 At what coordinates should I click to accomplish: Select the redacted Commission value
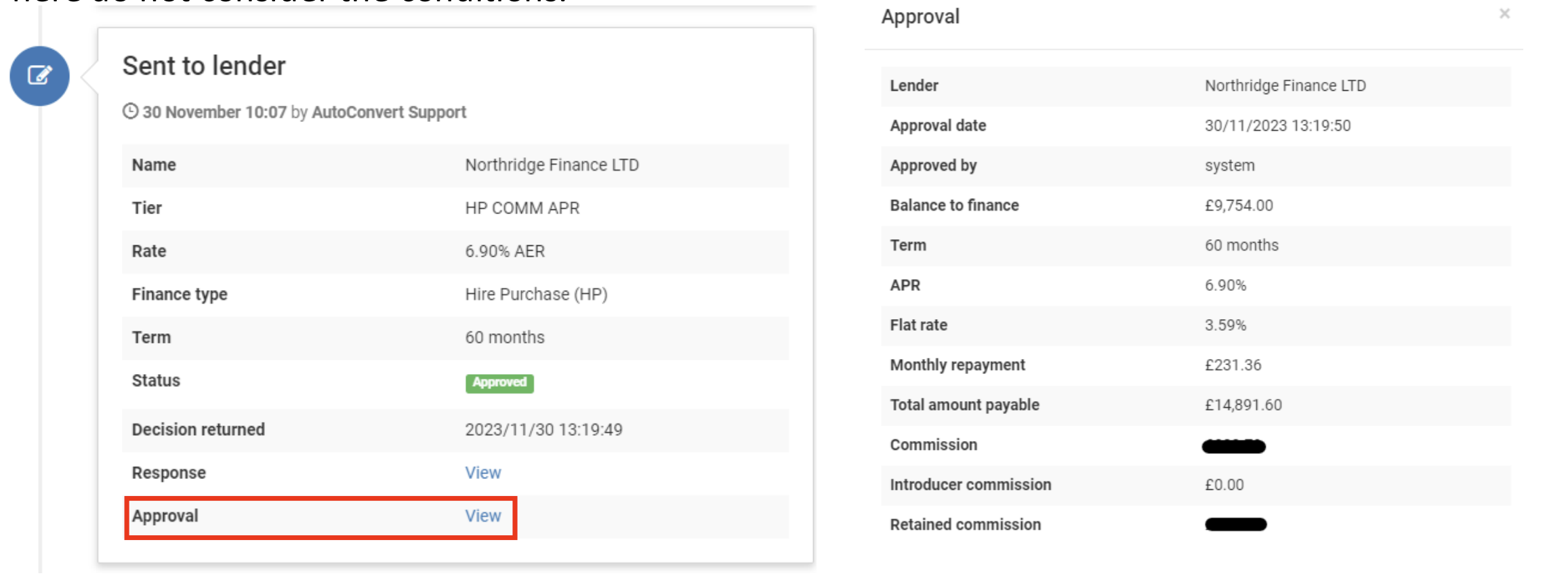1233,446
